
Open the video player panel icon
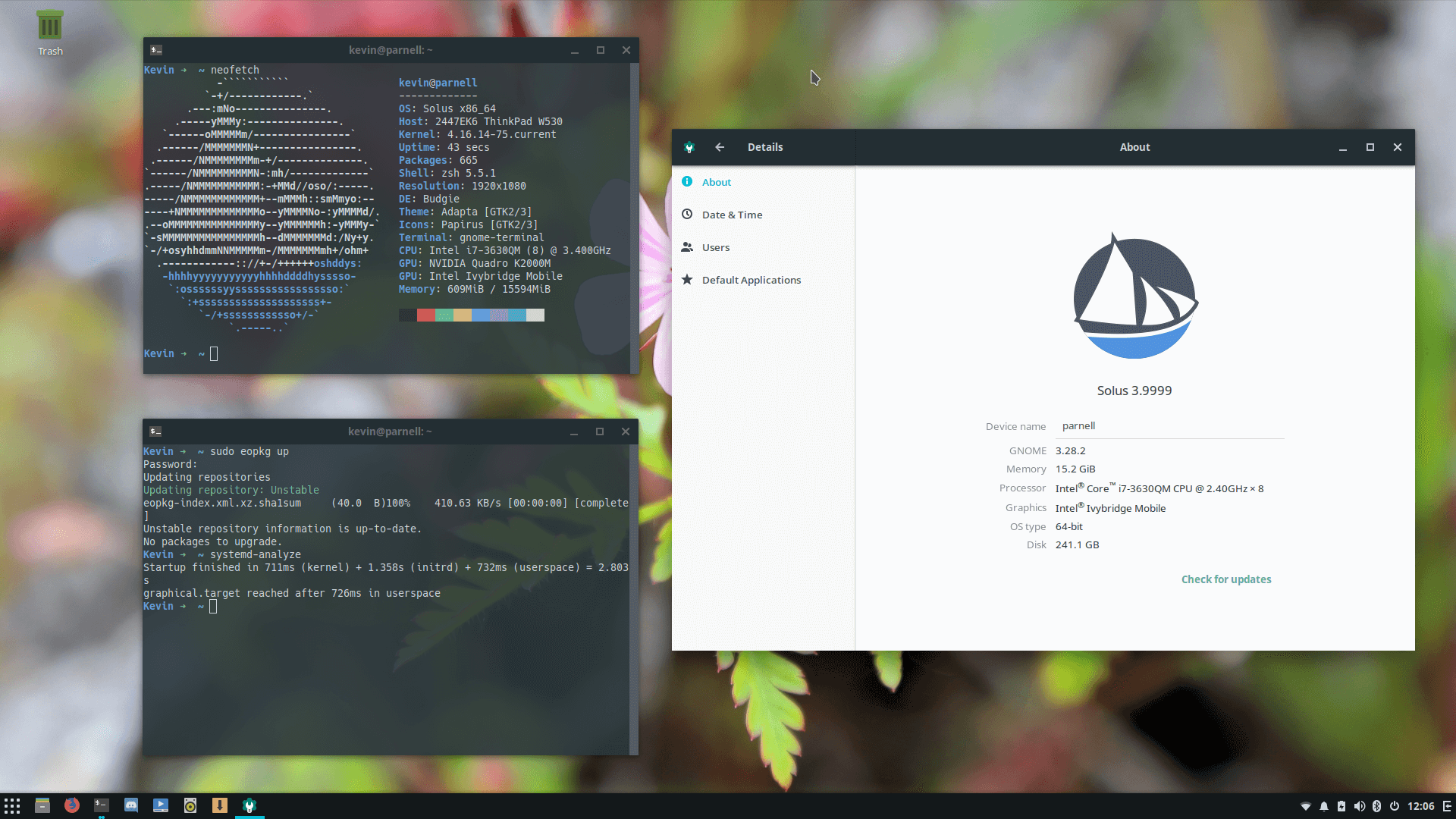[x=161, y=805]
